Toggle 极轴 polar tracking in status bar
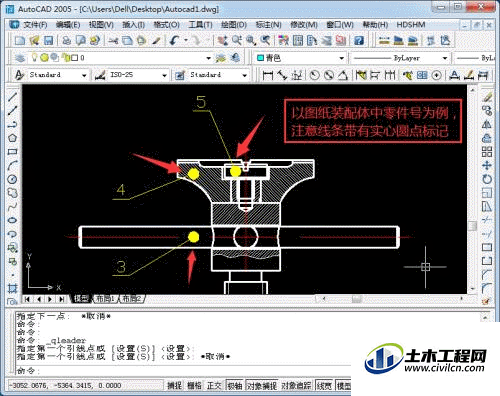 coord(235,386)
